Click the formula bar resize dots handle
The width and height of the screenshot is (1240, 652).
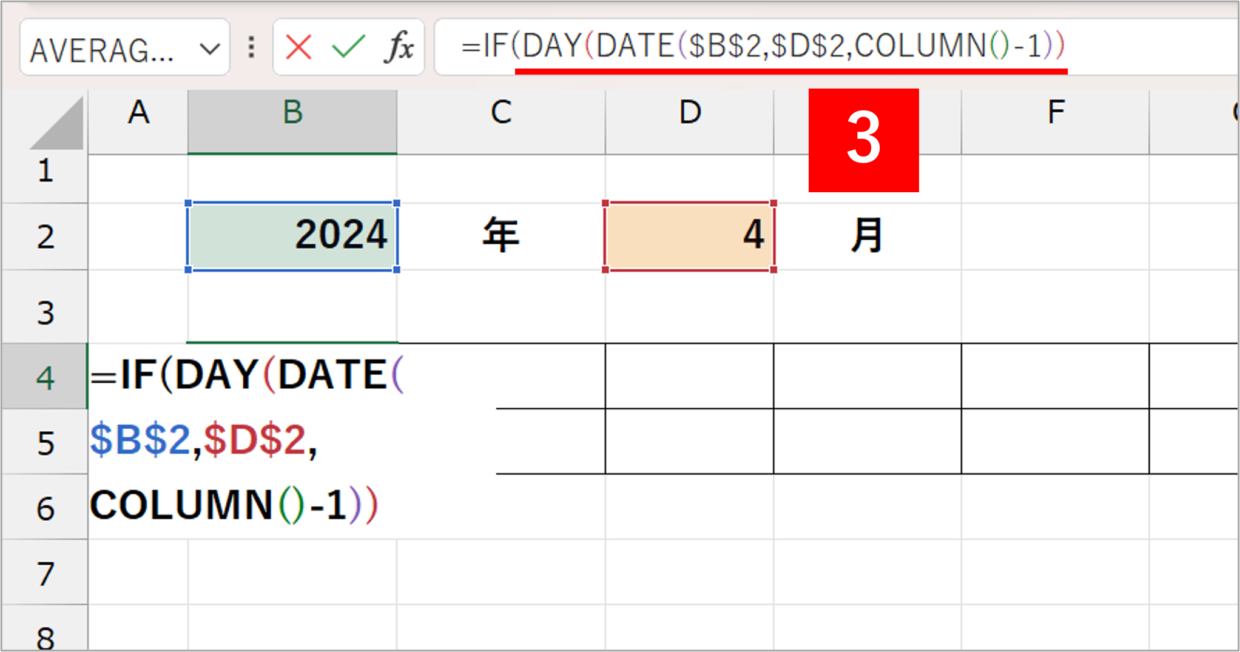click(251, 47)
